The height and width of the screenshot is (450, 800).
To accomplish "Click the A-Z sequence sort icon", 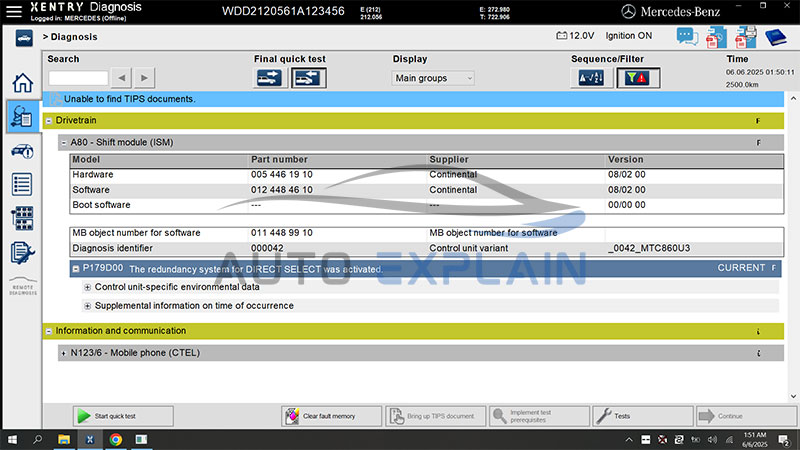I will [591, 78].
